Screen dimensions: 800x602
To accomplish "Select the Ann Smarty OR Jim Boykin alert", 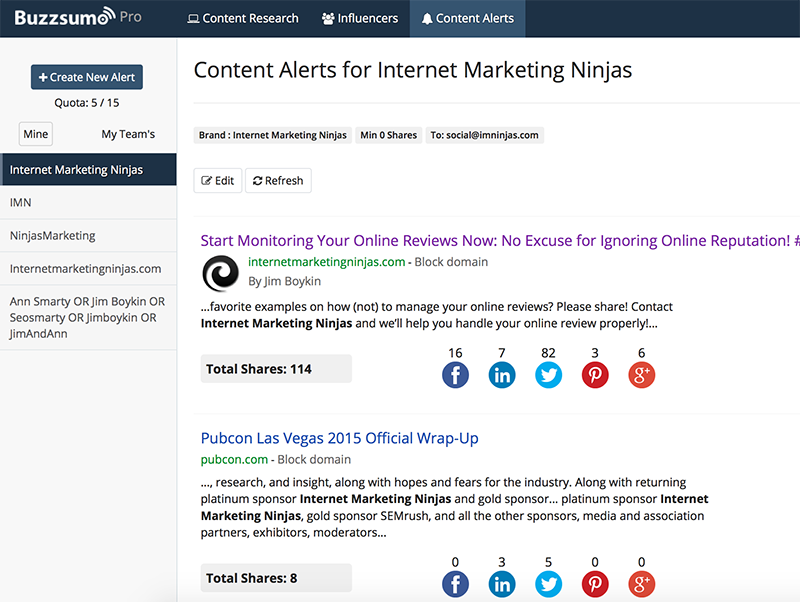I will pyautogui.click(x=88, y=317).
